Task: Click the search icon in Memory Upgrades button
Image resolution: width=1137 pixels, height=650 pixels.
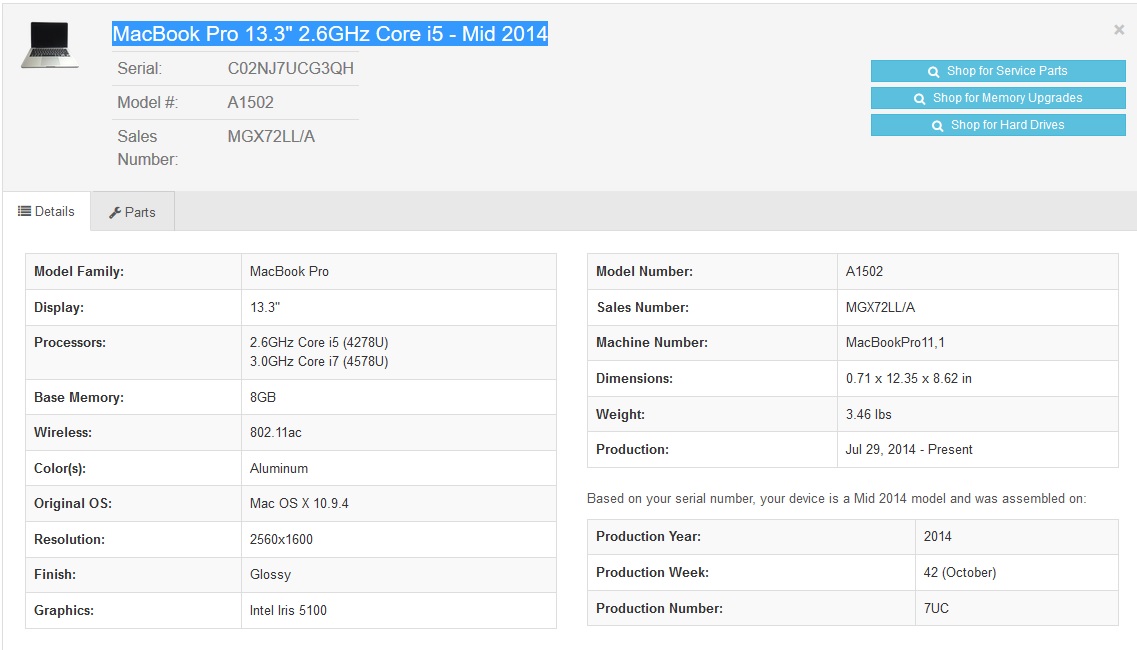Action: (x=919, y=99)
